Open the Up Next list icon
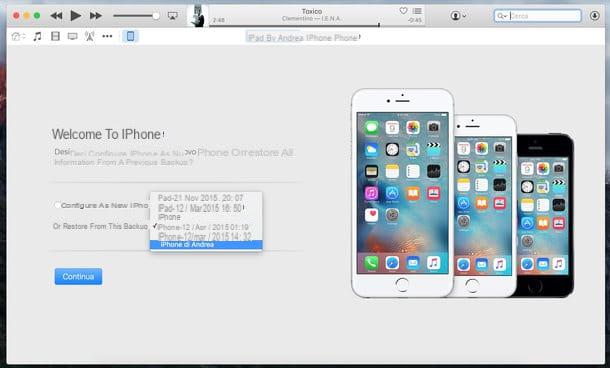Screen dimensions: 610x368 (x=417, y=11)
